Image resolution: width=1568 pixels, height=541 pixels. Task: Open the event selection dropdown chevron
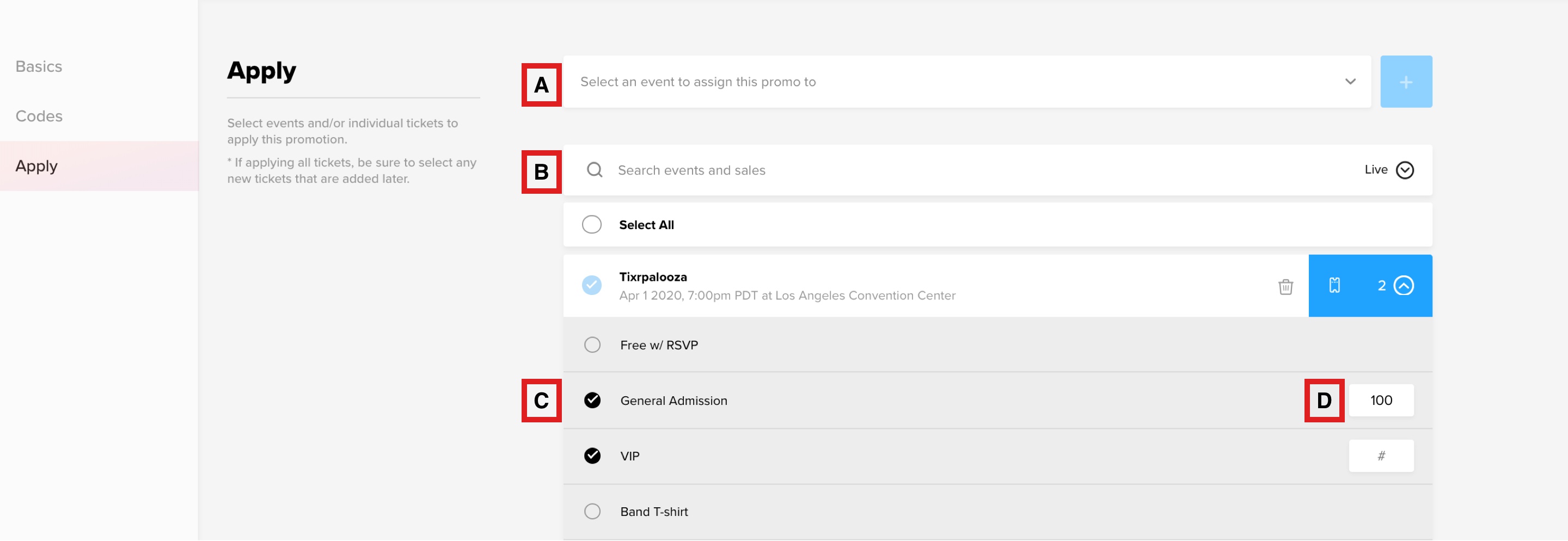point(1350,82)
